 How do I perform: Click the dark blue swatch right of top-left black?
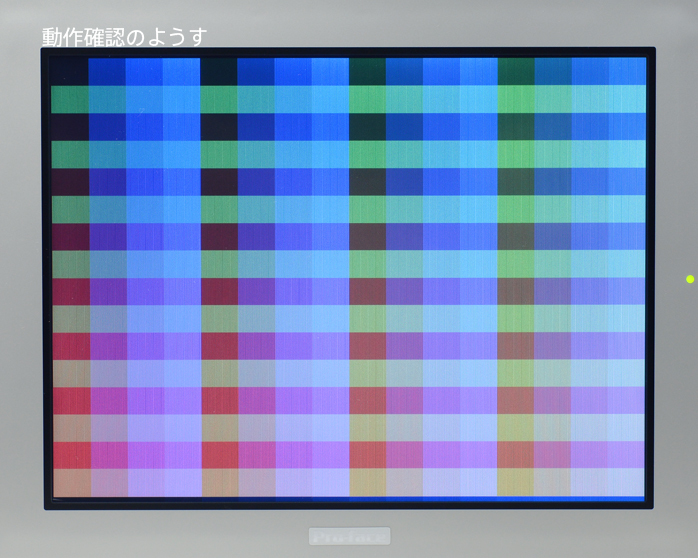coord(106,71)
